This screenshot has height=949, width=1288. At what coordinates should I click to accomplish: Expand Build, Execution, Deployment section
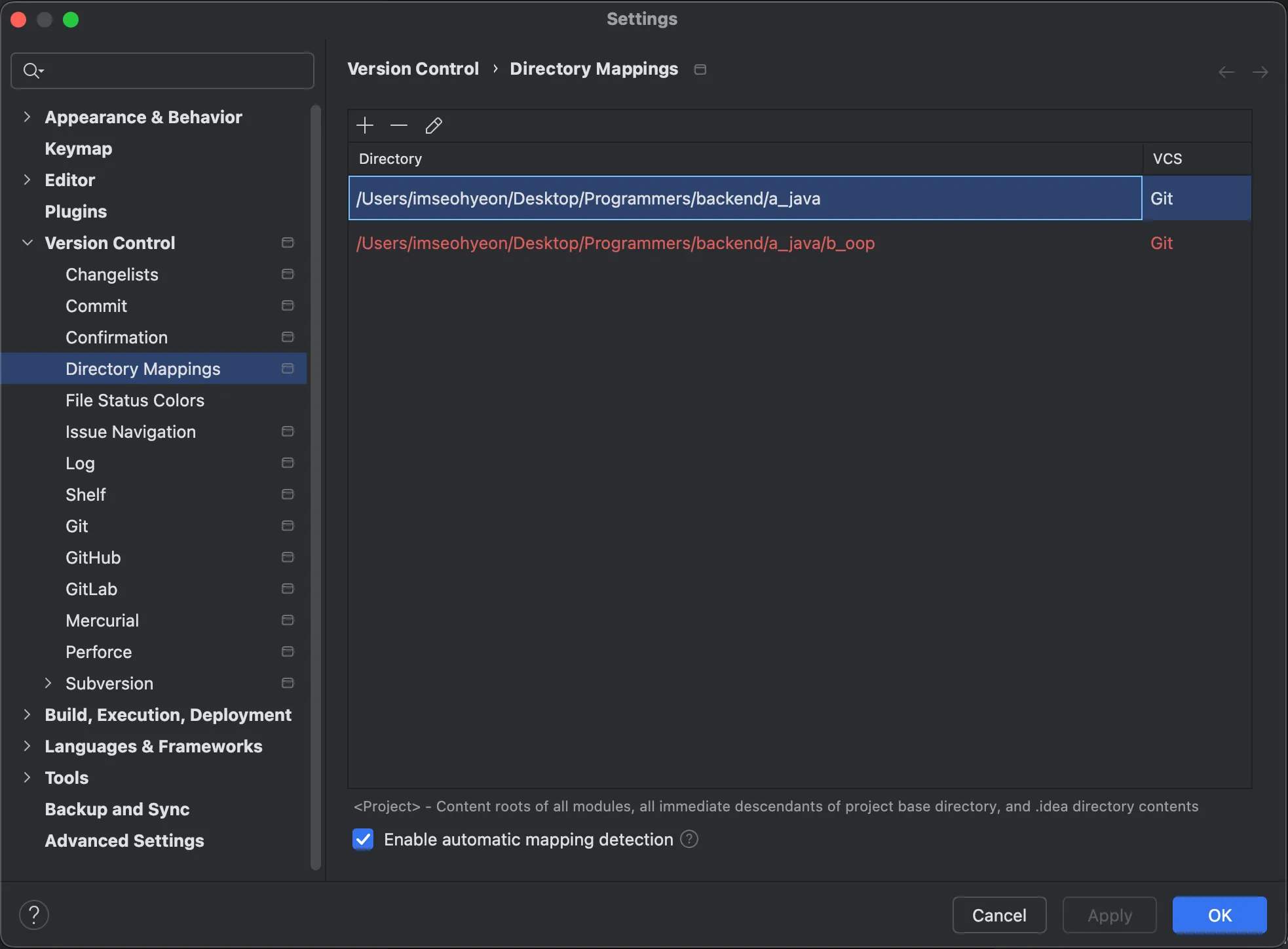27,714
